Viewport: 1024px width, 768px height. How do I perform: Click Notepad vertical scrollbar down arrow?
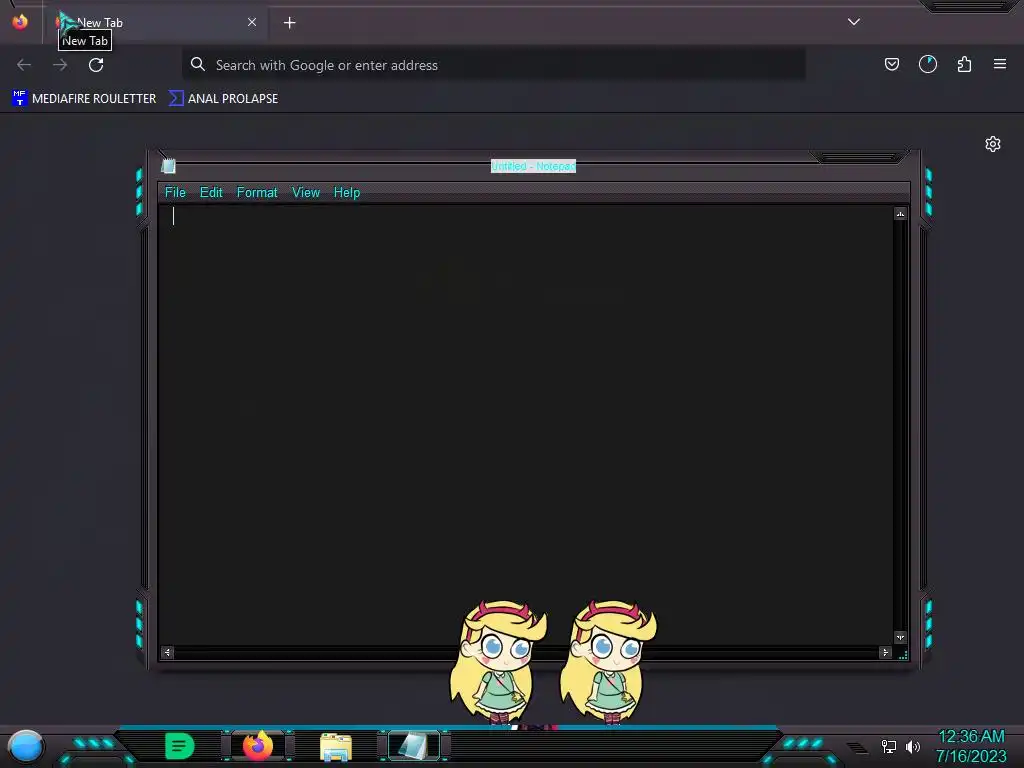(x=901, y=637)
